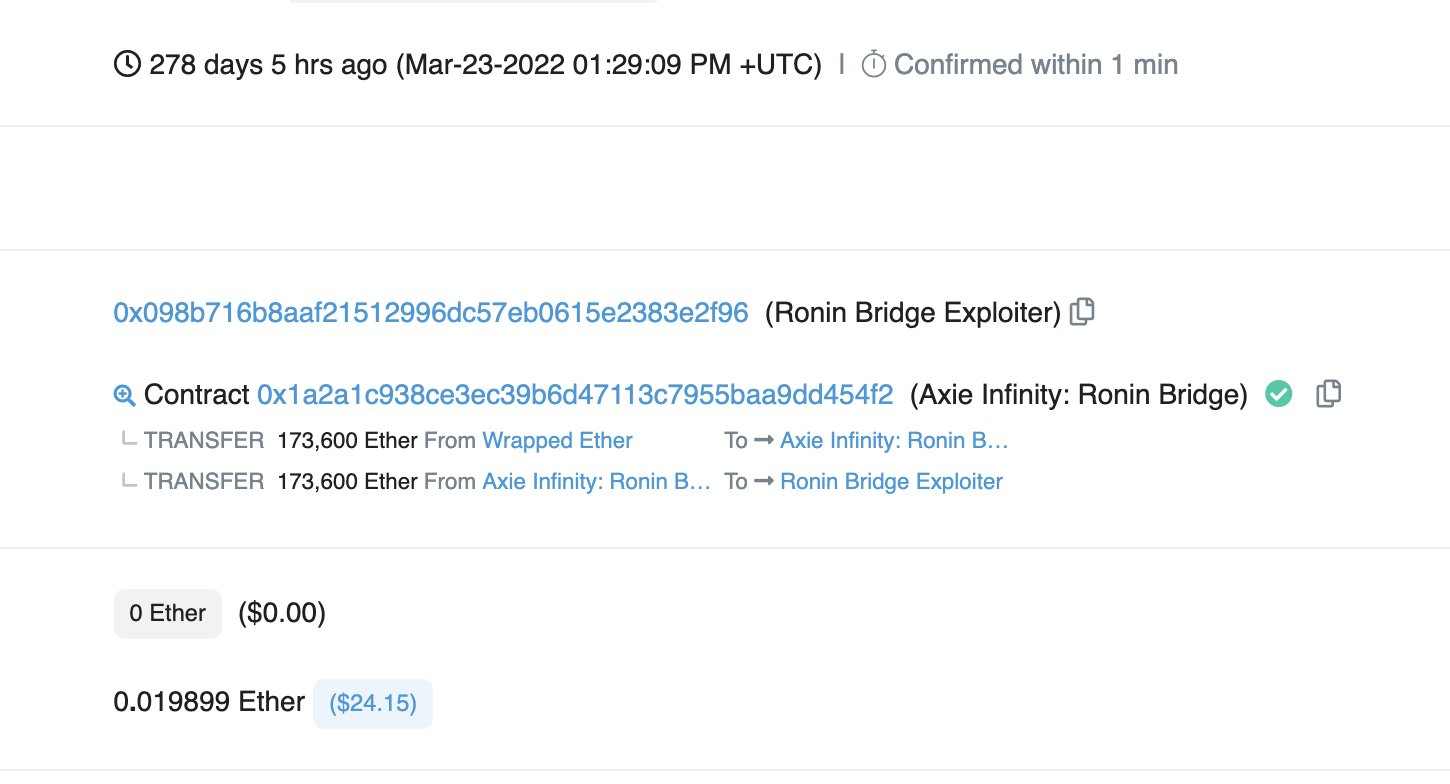Copy the Axie Infinity Ronin Bridge contract address
This screenshot has width=1450, height=784.
tap(1328, 394)
